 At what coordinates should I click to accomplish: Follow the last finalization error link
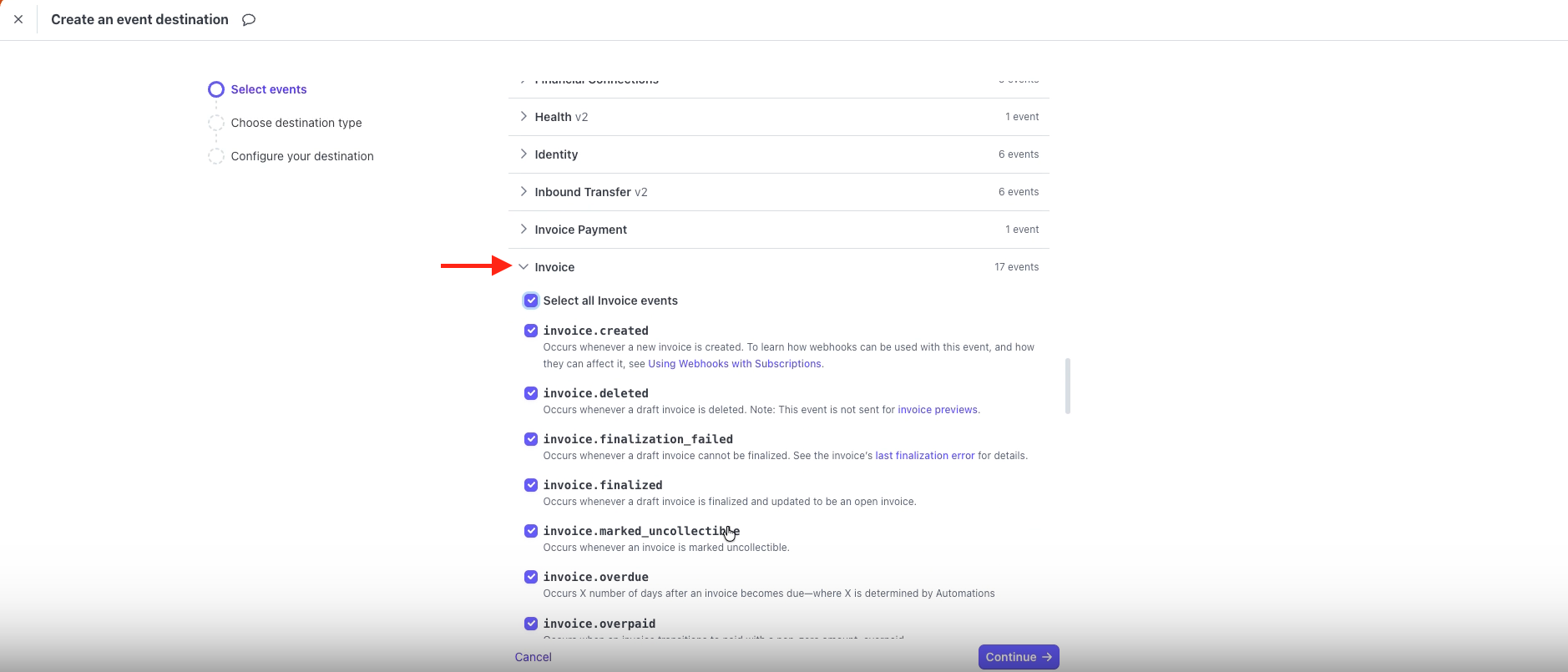click(924, 456)
